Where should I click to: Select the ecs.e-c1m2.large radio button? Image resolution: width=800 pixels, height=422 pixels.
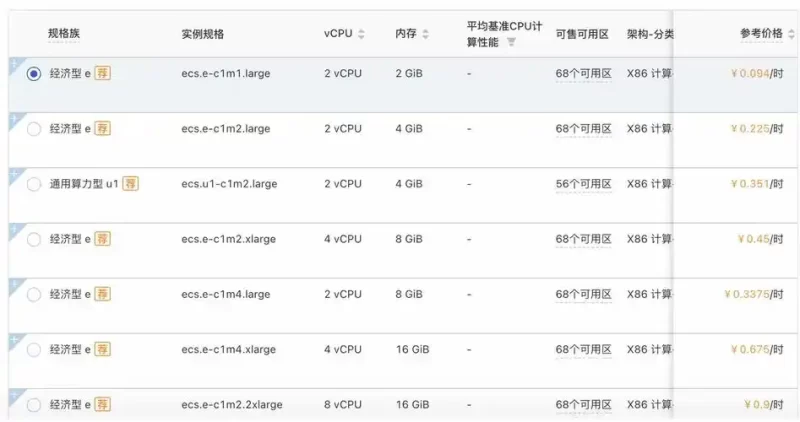click(35, 129)
